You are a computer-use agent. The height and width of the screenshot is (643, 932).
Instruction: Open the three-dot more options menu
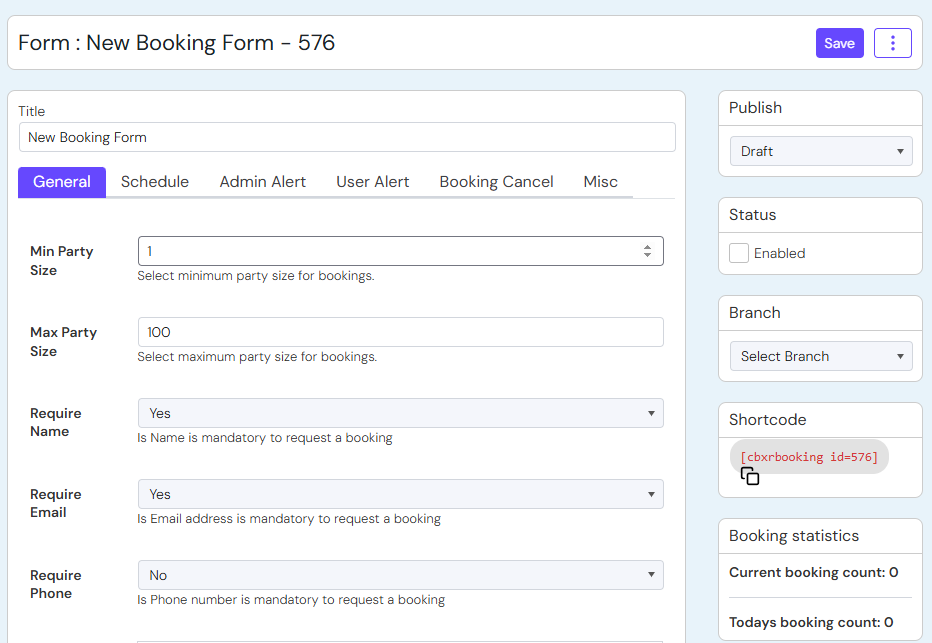point(892,43)
